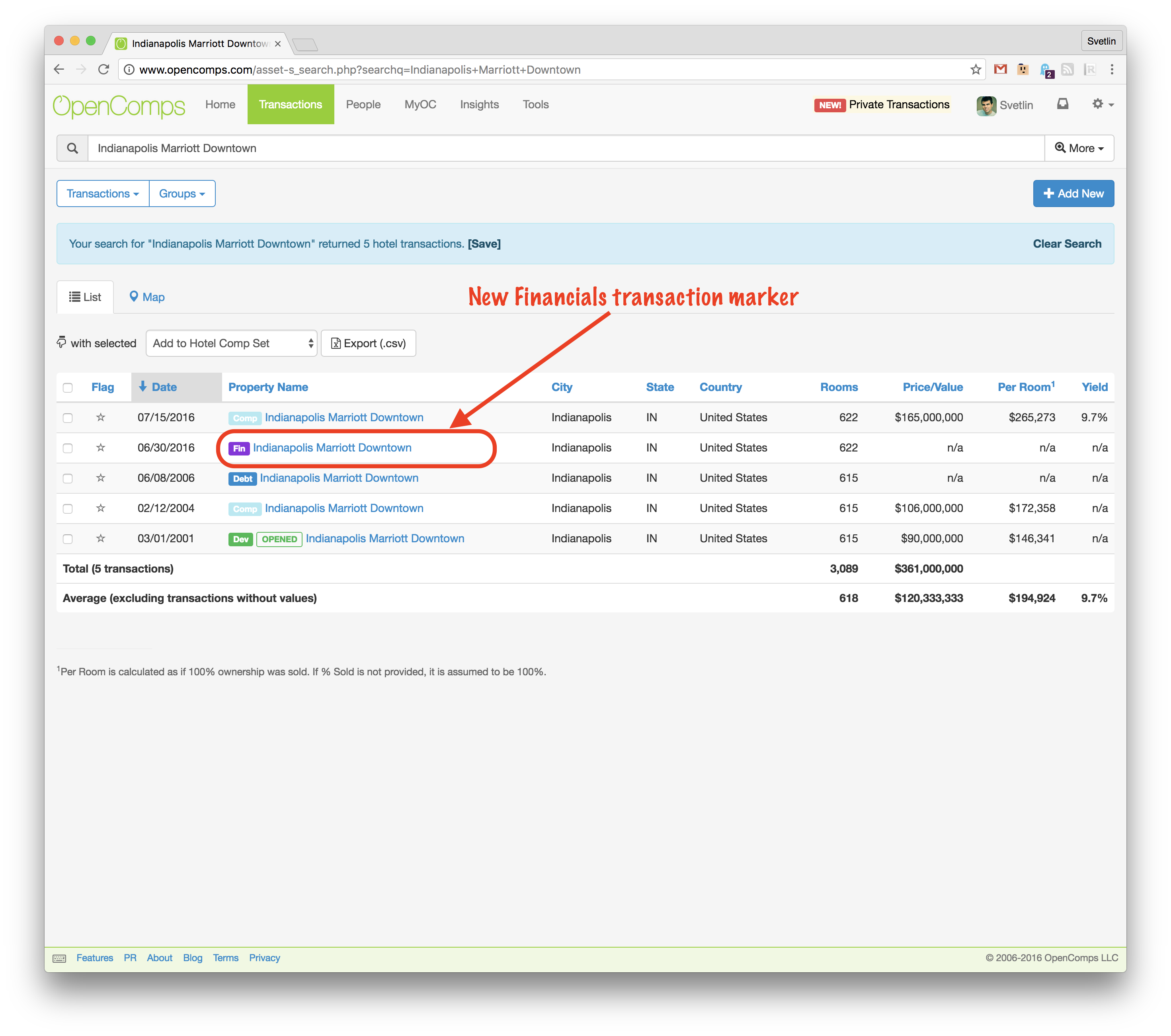The height and width of the screenshot is (1036, 1171).
Task: Click Export (.csv) button
Action: [368, 343]
